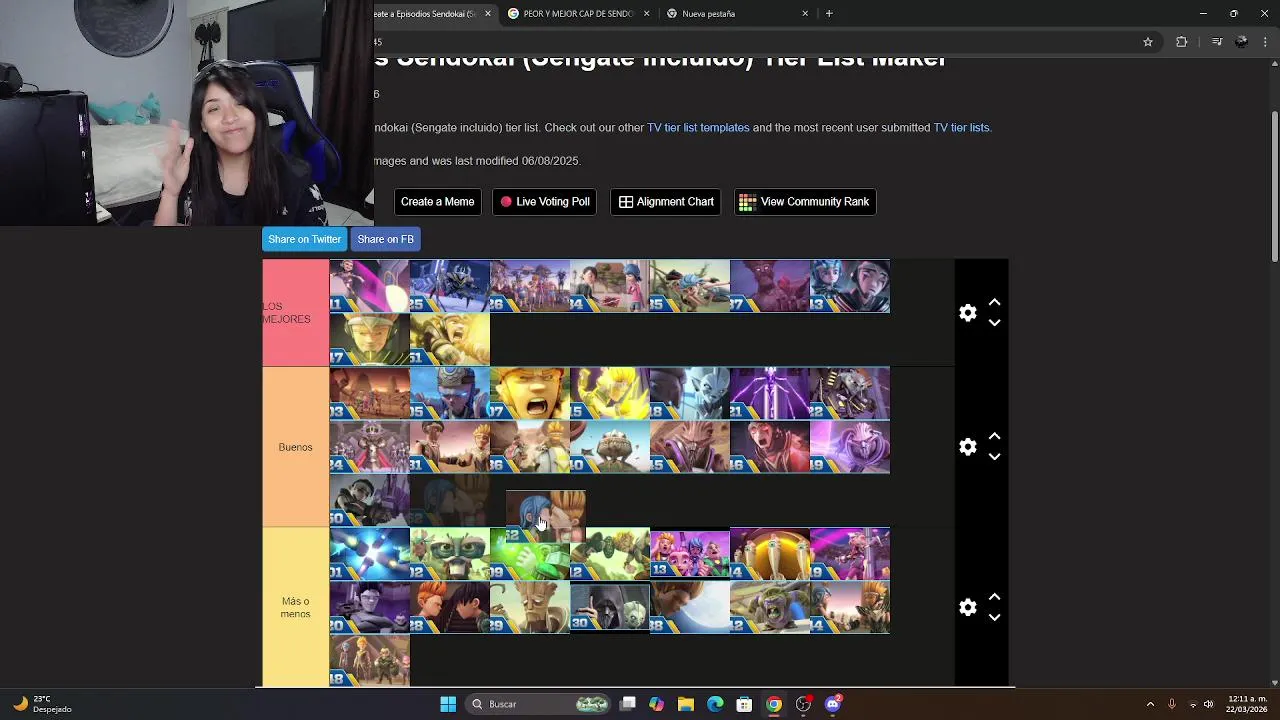Open network settings tray icon
1280x720 pixels.
click(1192, 704)
